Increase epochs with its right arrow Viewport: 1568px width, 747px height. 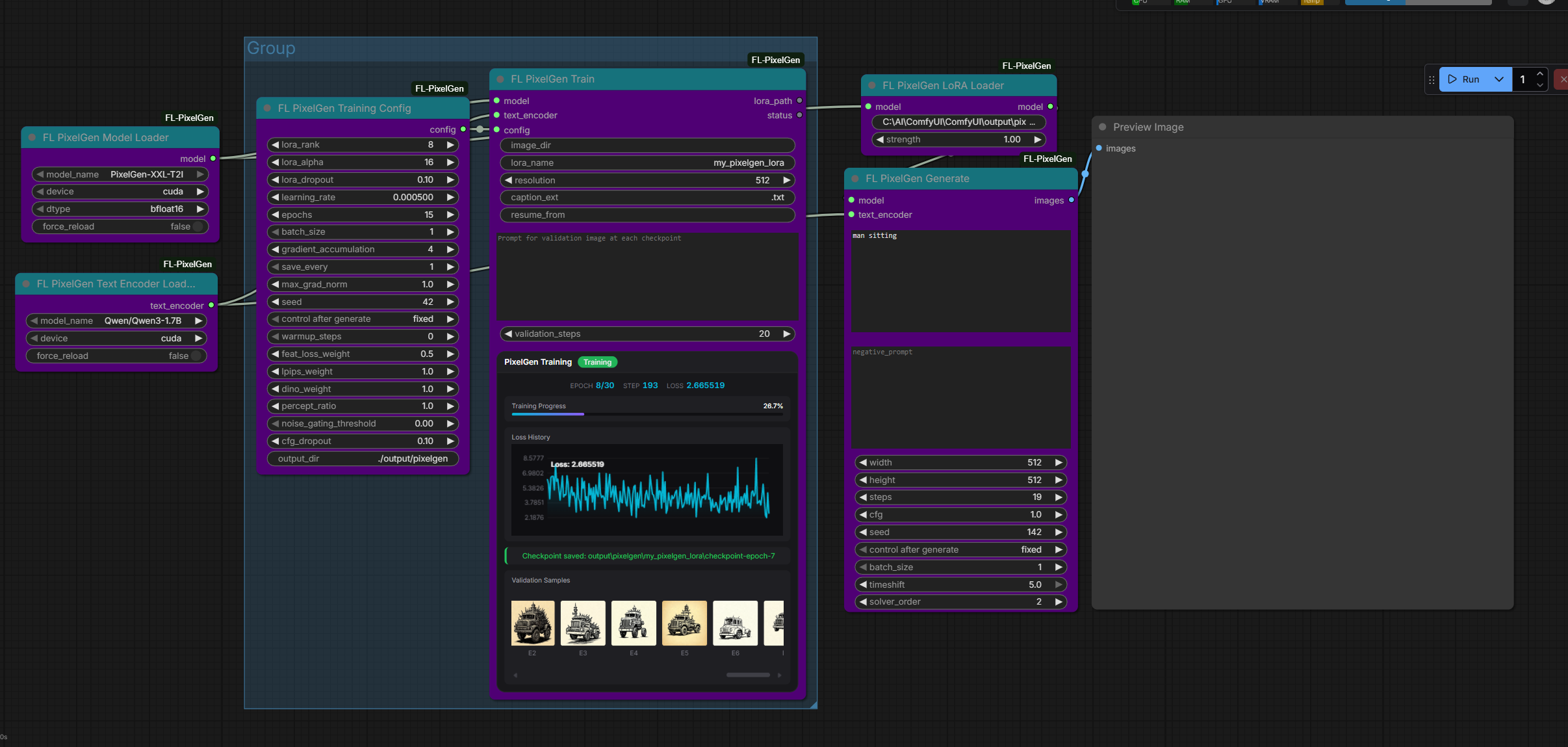point(450,215)
